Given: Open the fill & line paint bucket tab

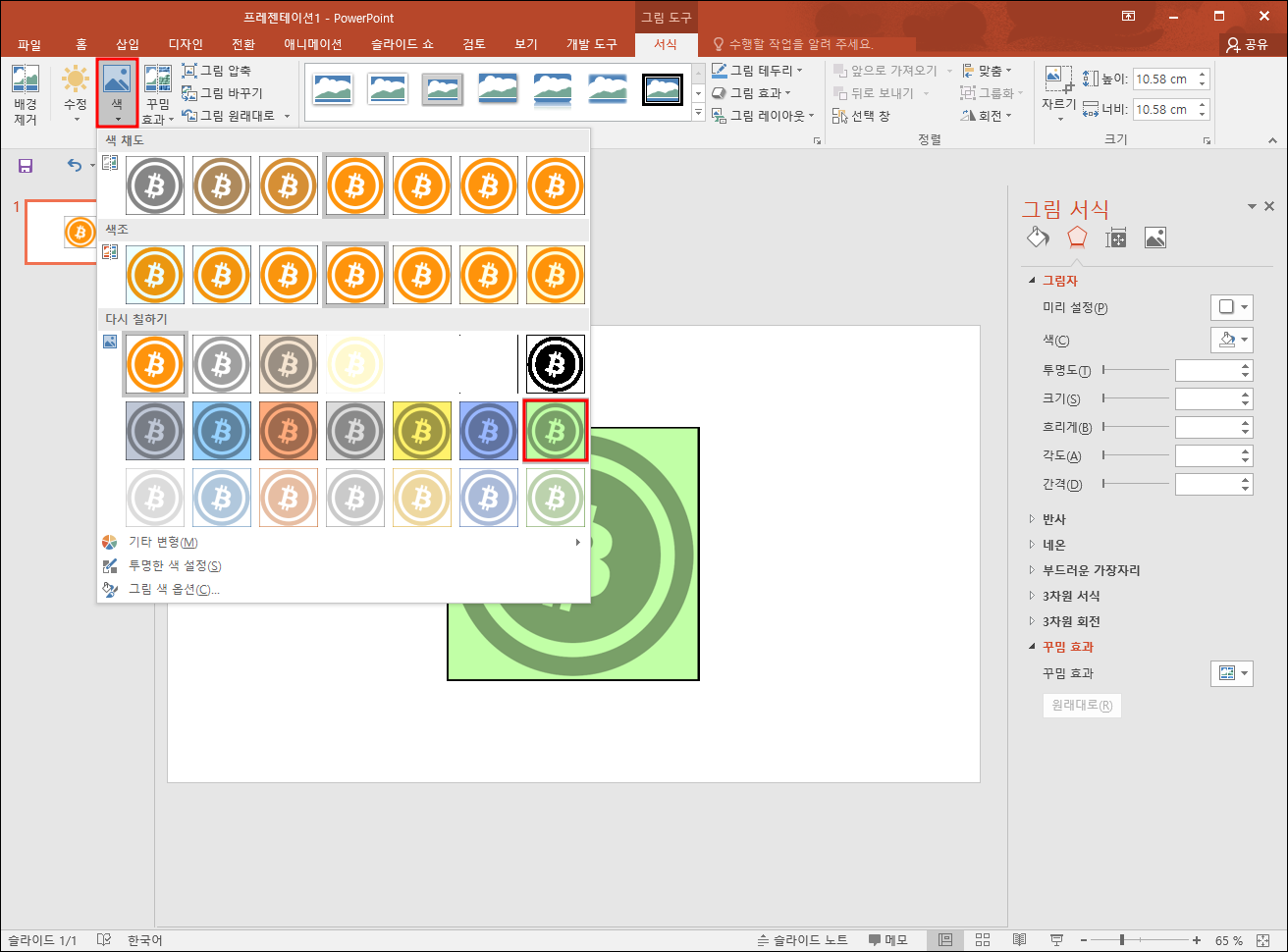Looking at the screenshot, I should pos(1038,238).
